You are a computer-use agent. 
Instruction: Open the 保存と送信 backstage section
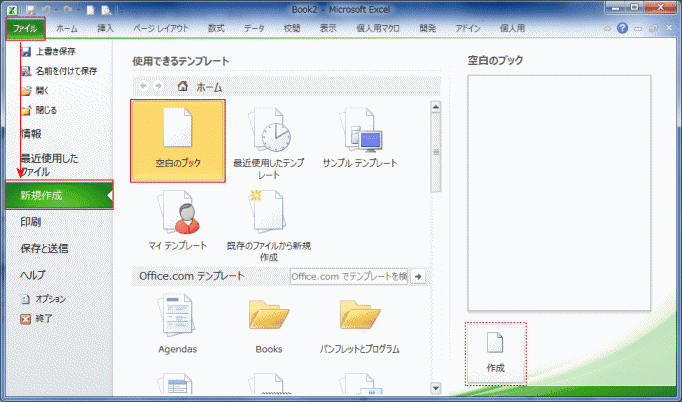(44, 248)
